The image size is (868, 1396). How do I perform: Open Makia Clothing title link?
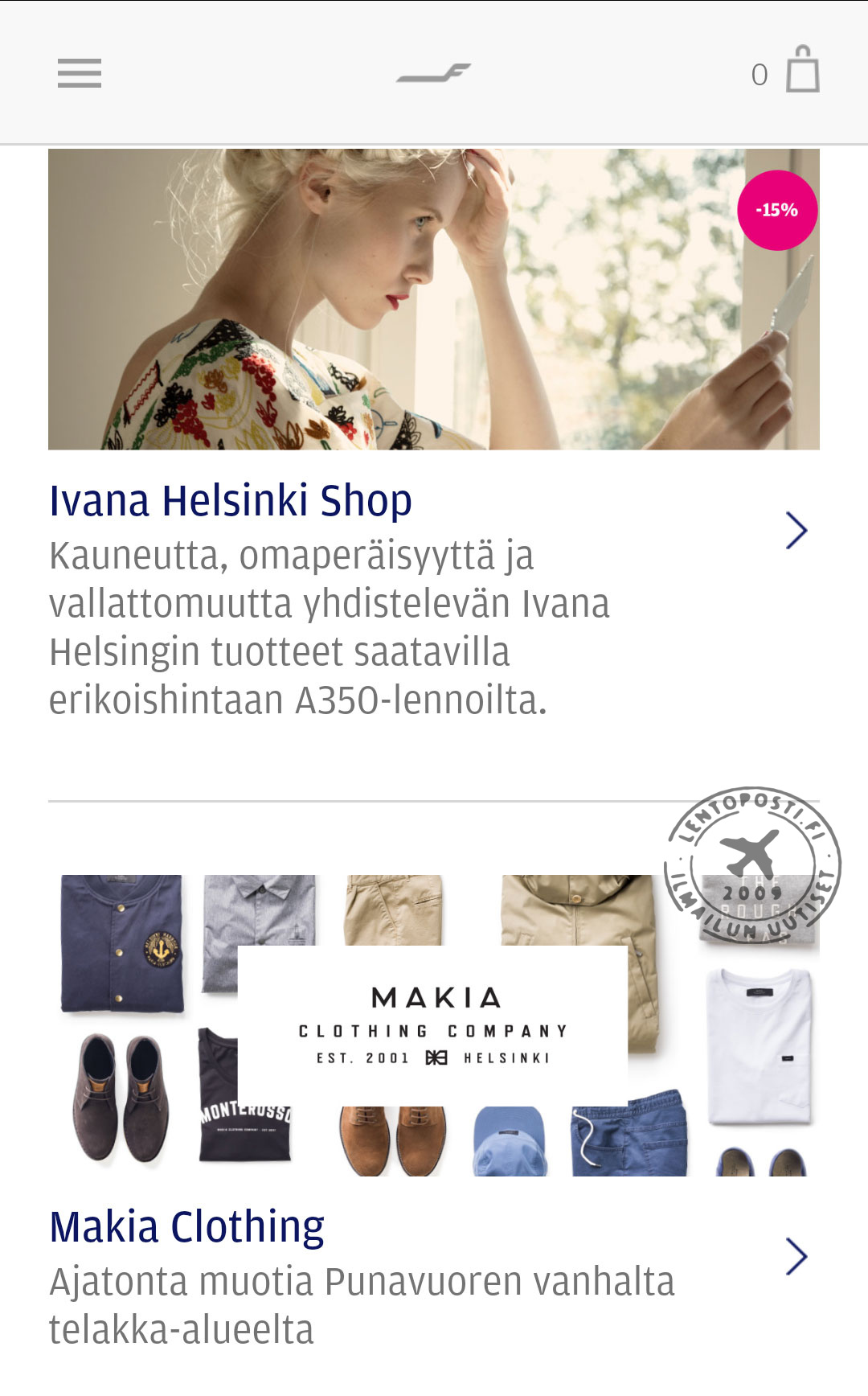click(x=186, y=1227)
